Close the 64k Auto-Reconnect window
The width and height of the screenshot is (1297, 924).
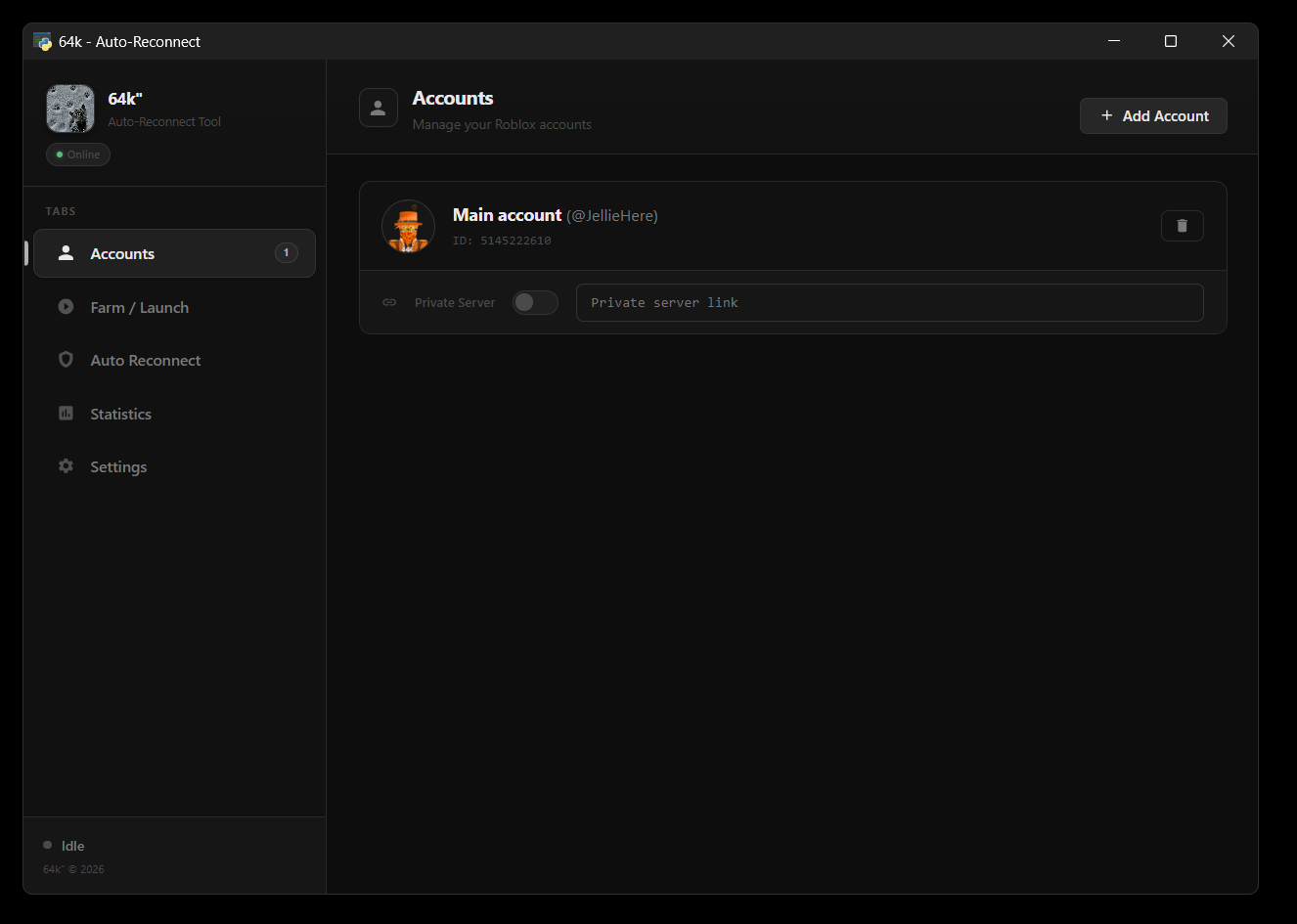point(1229,41)
